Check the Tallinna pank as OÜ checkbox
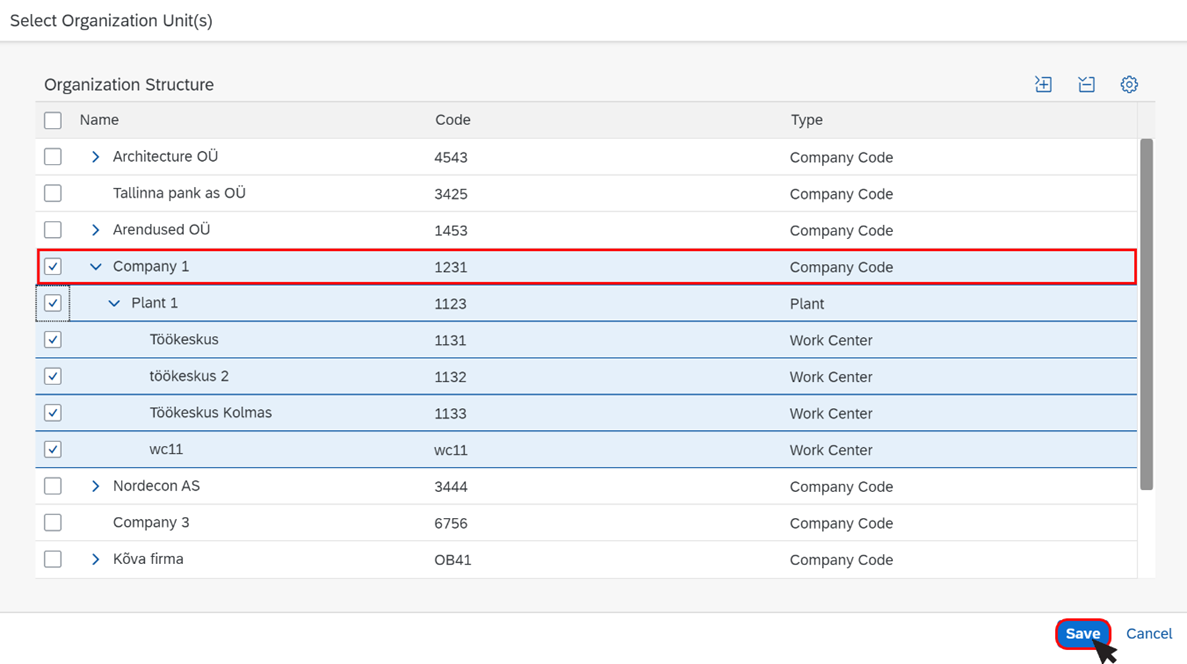The width and height of the screenshot is (1187, 664). pos(53,193)
